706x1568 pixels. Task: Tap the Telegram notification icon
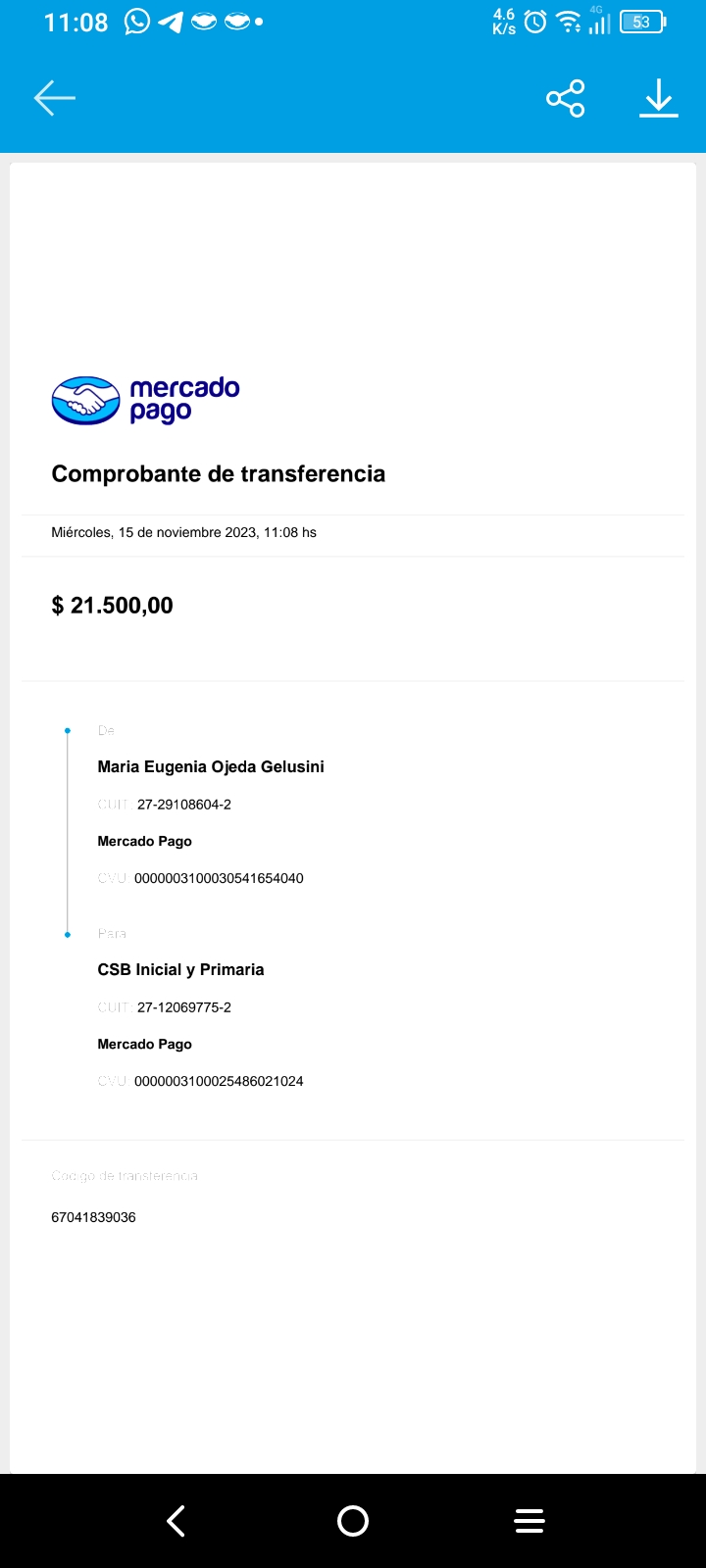coord(171,22)
